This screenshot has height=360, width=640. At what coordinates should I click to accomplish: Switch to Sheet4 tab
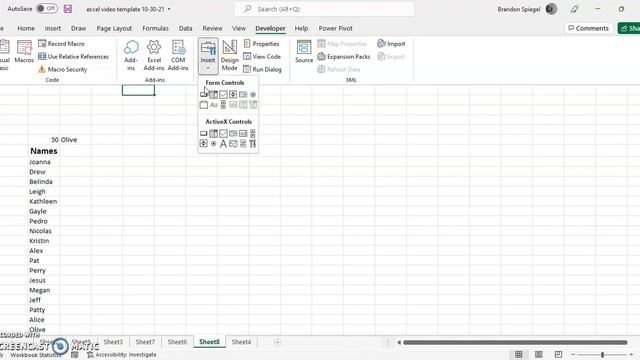(241, 342)
